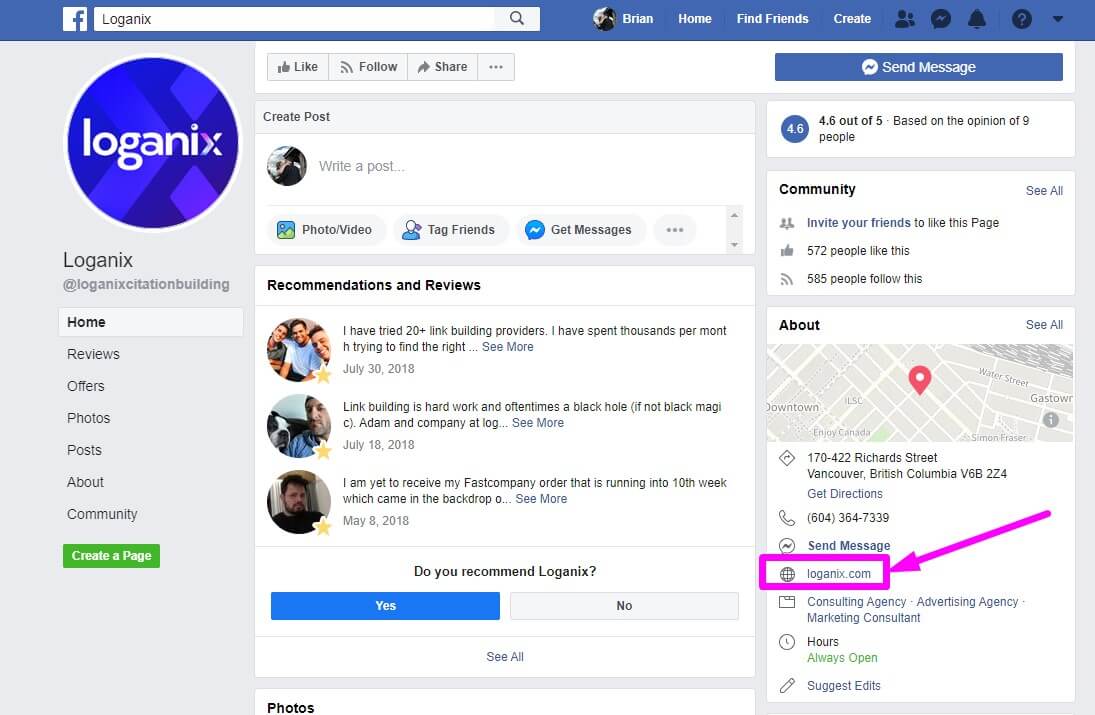Click the @loganixcitationbuilding username
This screenshot has height=715, width=1095.
[146, 284]
